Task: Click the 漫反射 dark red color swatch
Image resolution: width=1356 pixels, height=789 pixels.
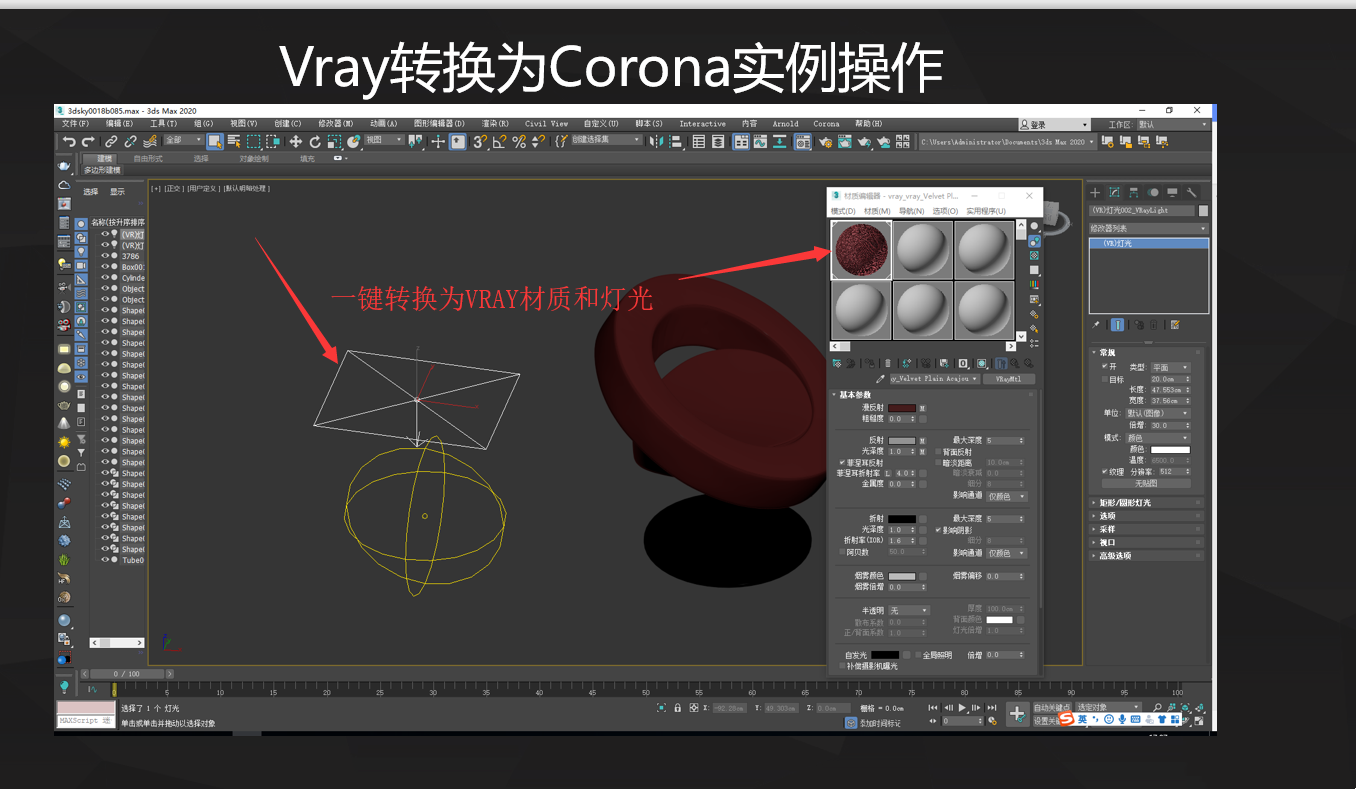Action: click(x=902, y=408)
